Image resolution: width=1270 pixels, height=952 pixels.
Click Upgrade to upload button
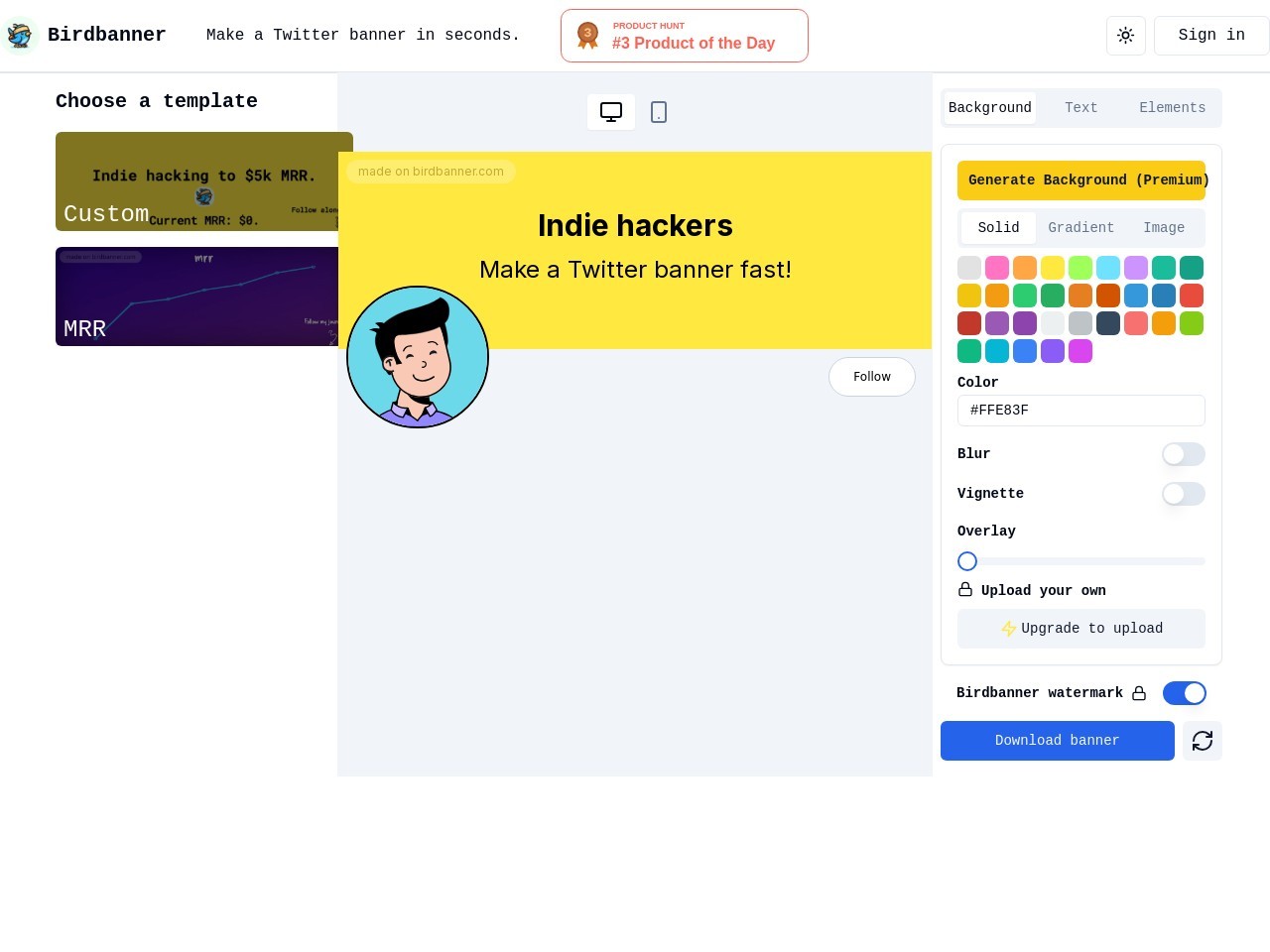click(1081, 629)
